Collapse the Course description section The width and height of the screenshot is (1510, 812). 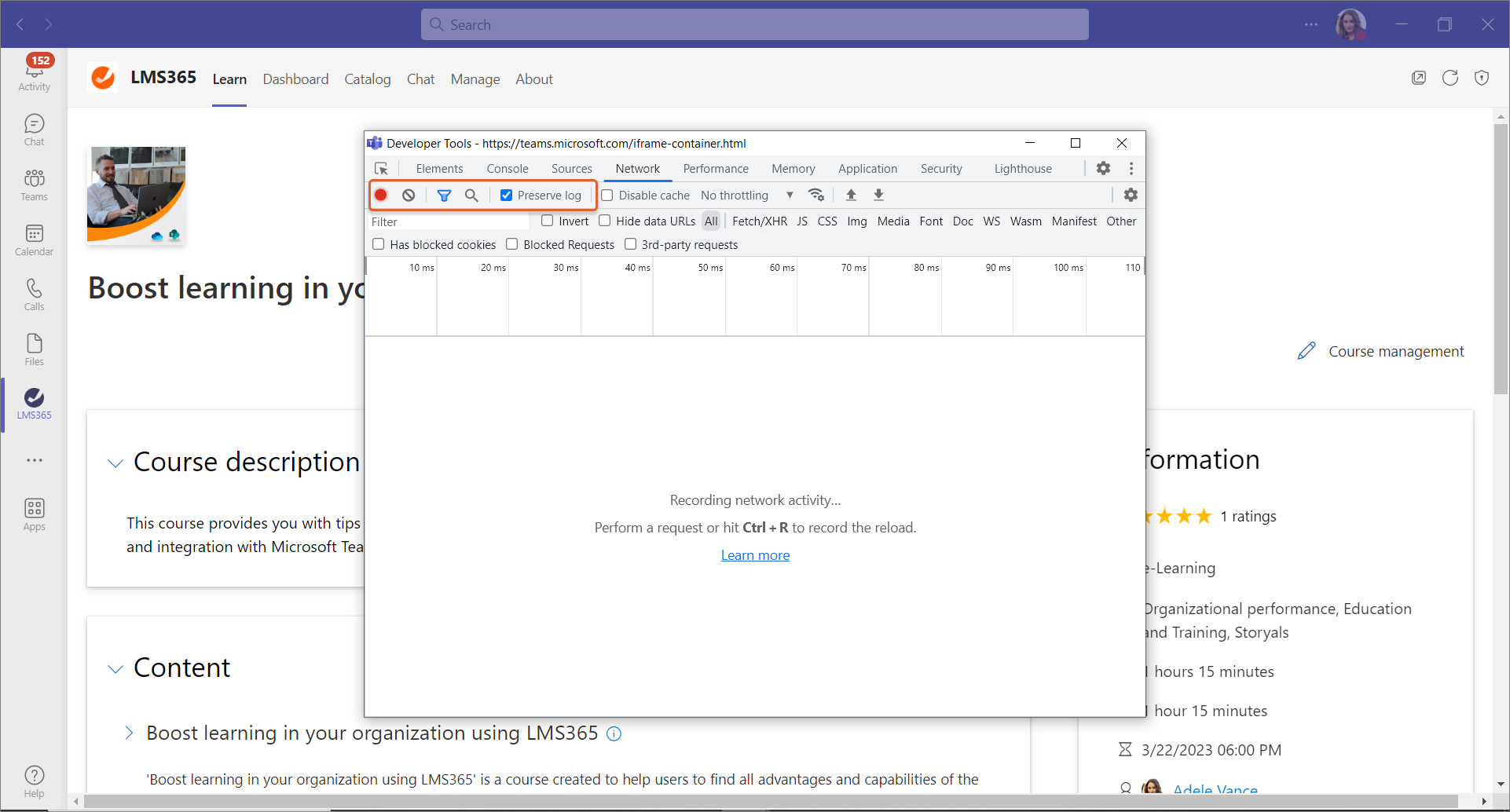click(115, 463)
